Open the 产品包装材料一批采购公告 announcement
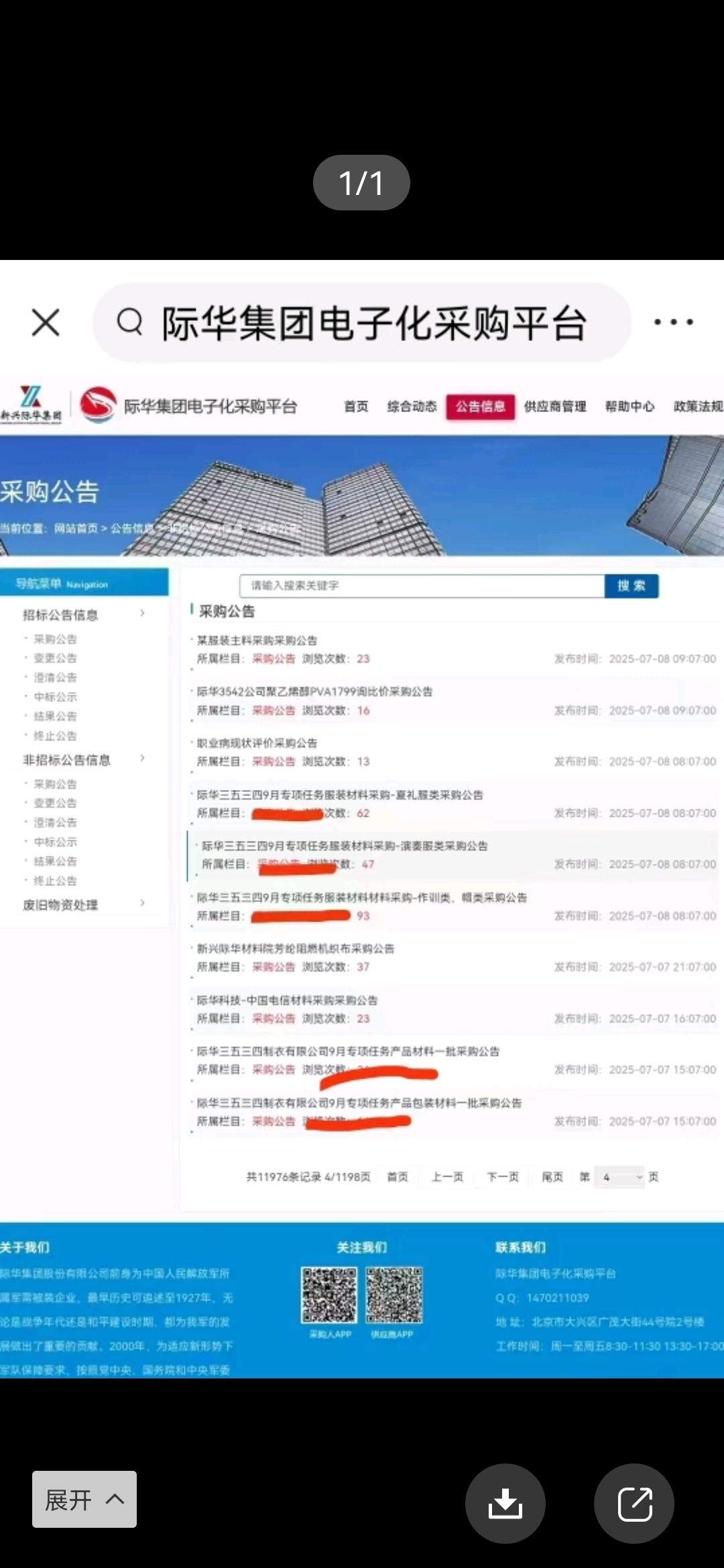 [359, 1103]
